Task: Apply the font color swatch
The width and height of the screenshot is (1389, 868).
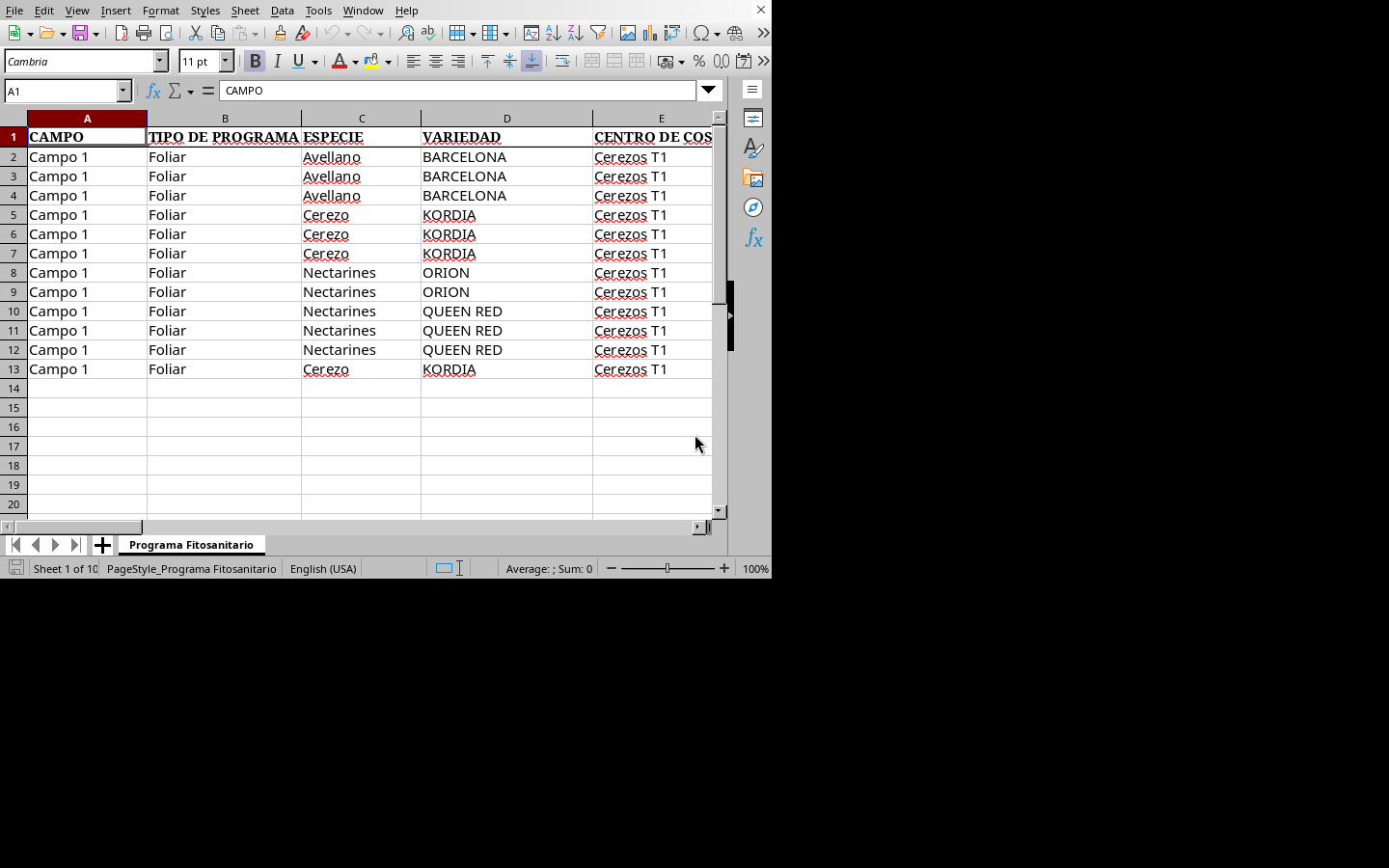Action: click(x=339, y=61)
